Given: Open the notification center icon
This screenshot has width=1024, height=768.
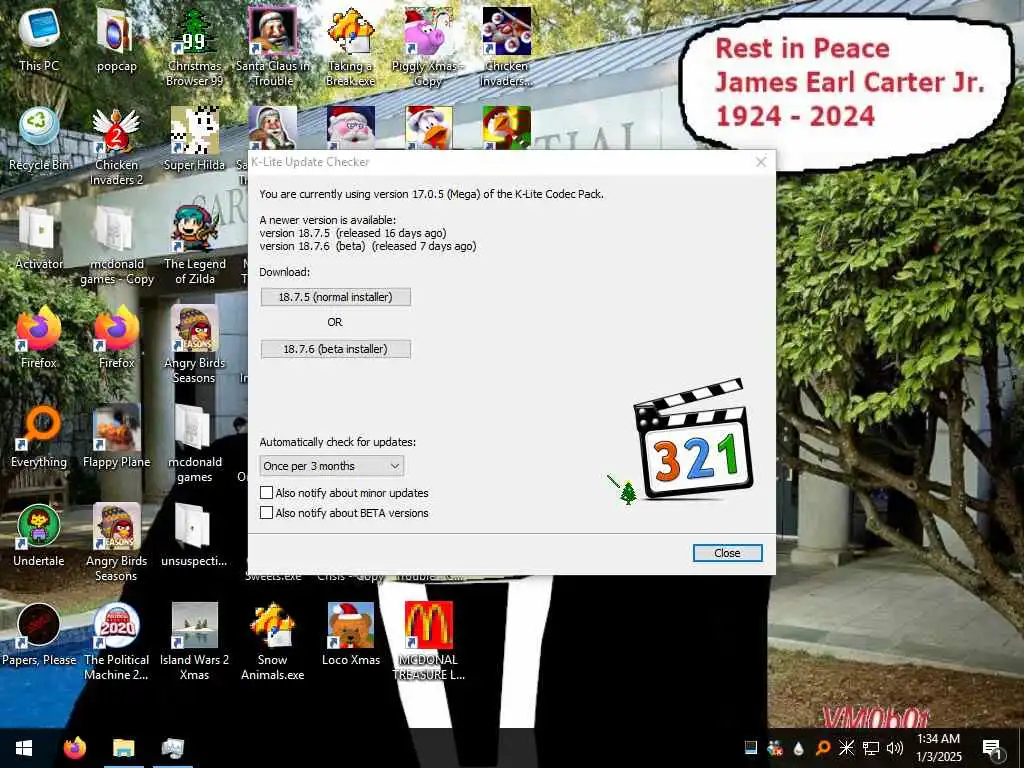Looking at the screenshot, I should click(992, 748).
